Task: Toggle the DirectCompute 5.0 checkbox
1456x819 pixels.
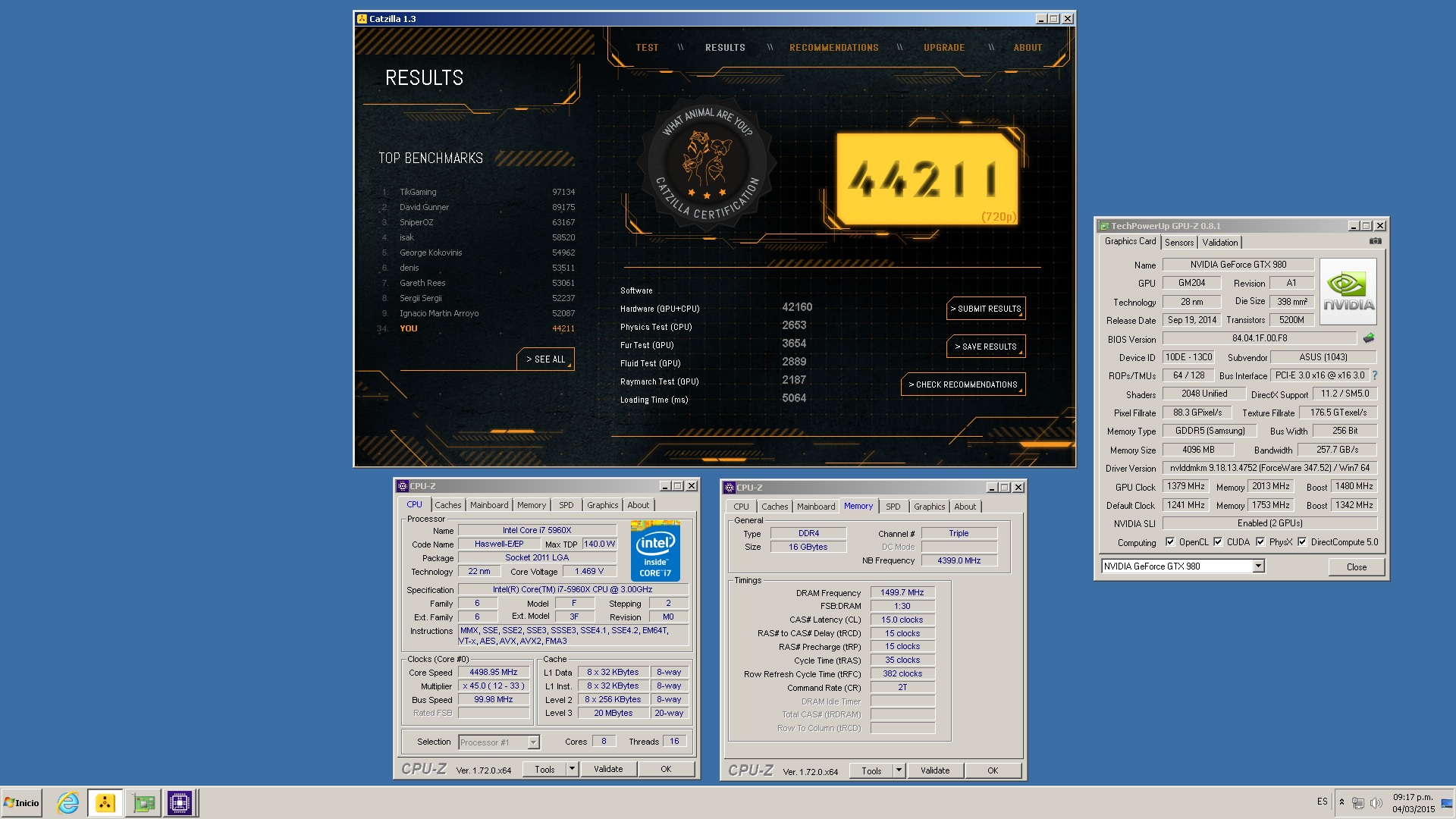Action: (1302, 542)
